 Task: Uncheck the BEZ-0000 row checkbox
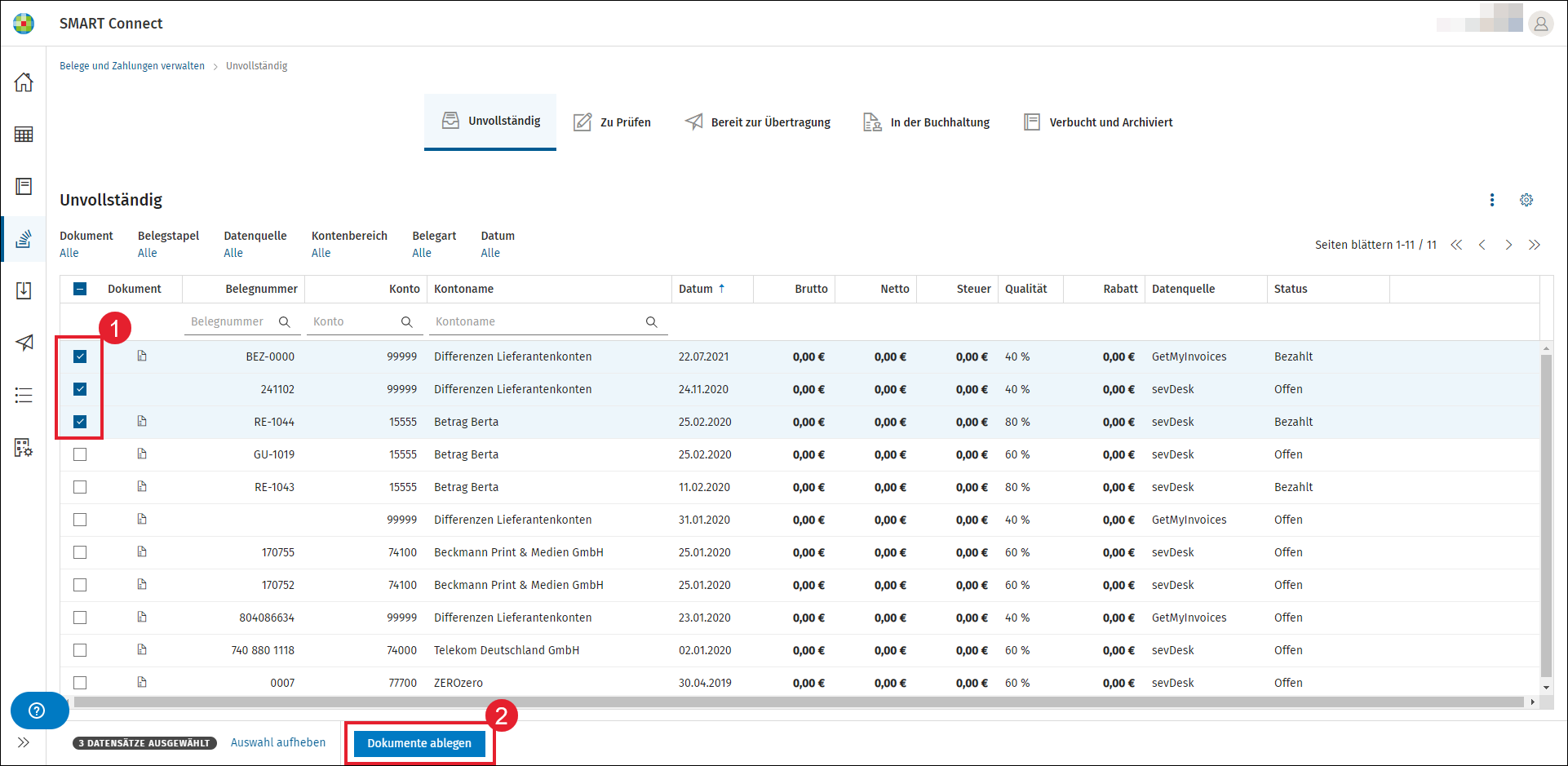click(80, 356)
